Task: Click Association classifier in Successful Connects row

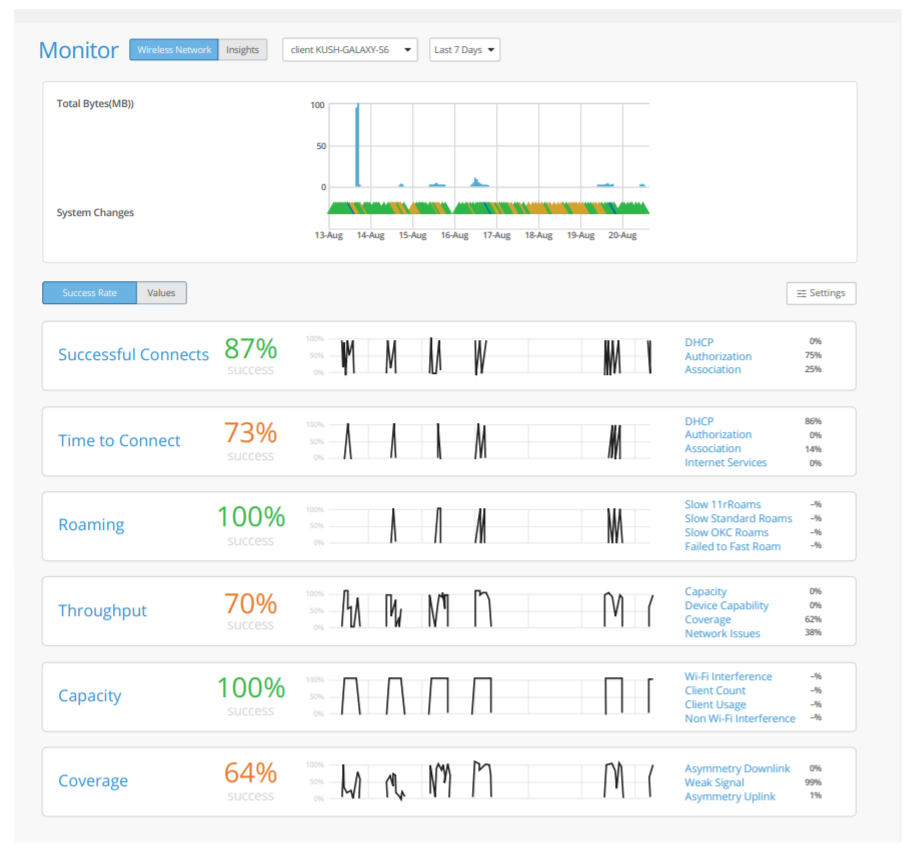Action: coord(713,370)
